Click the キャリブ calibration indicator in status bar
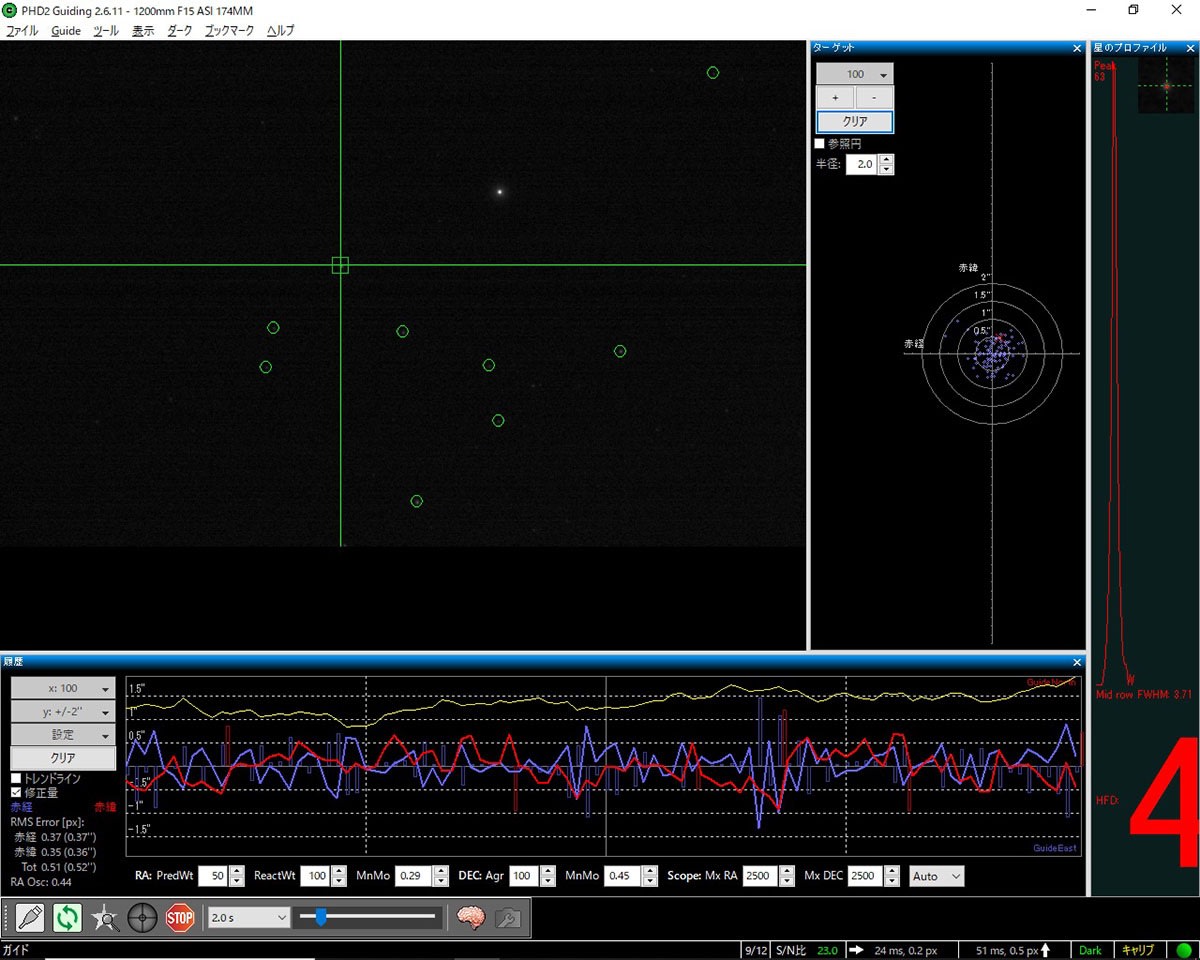1200x960 pixels. [1138, 950]
